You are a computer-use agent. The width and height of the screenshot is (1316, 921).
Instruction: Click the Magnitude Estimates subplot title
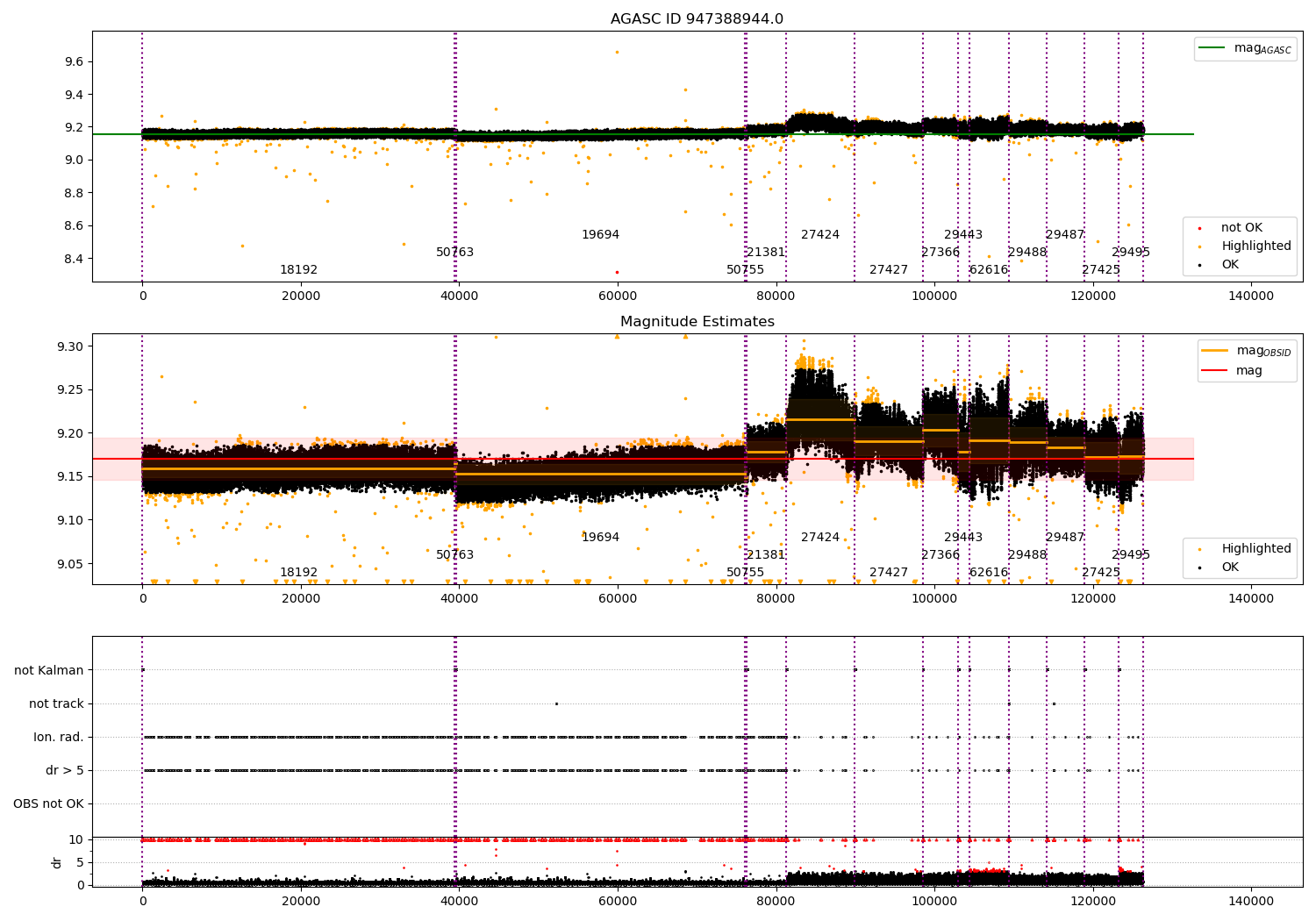pyautogui.click(x=697, y=322)
